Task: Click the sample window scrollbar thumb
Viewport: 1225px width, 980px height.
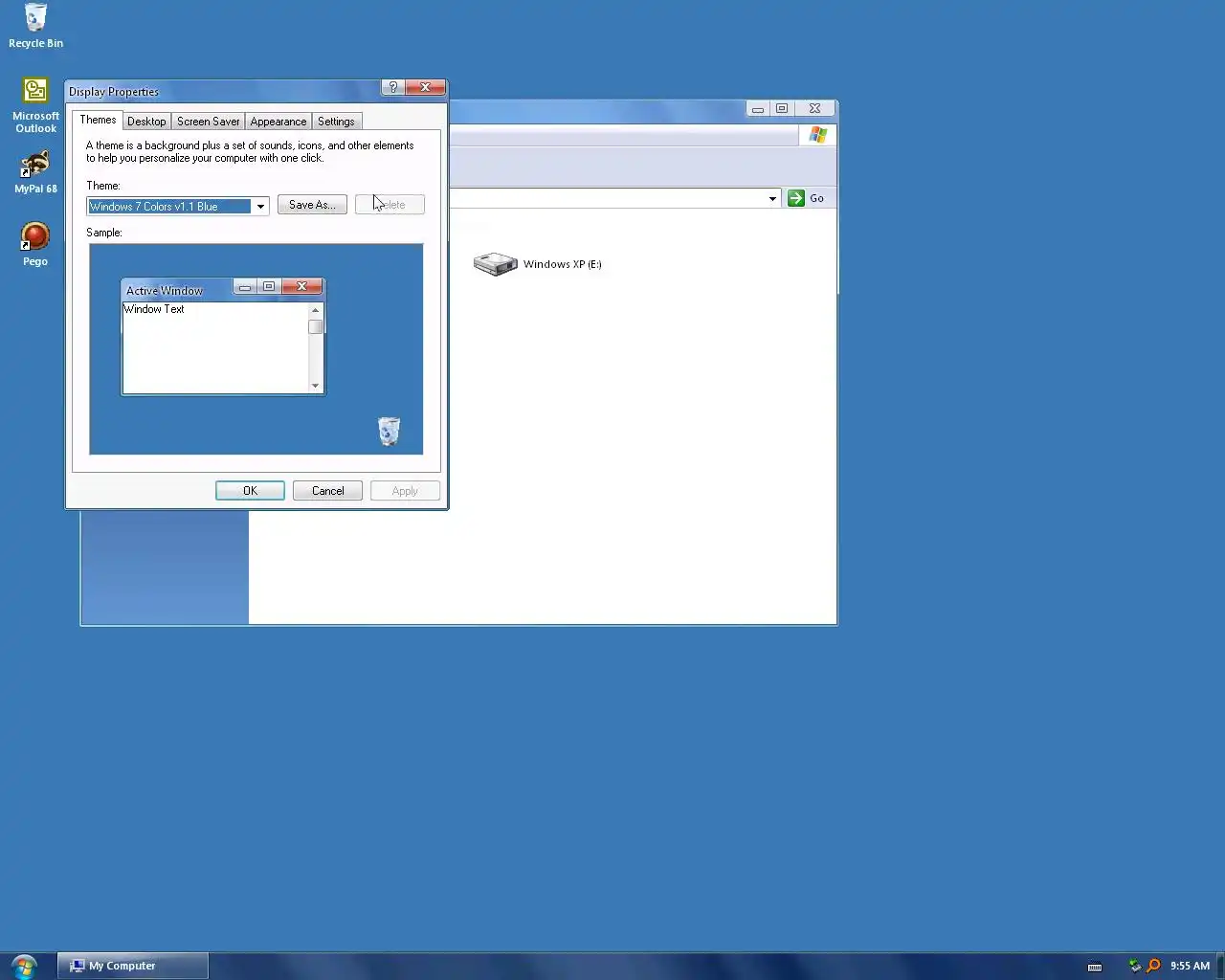Action: click(315, 326)
